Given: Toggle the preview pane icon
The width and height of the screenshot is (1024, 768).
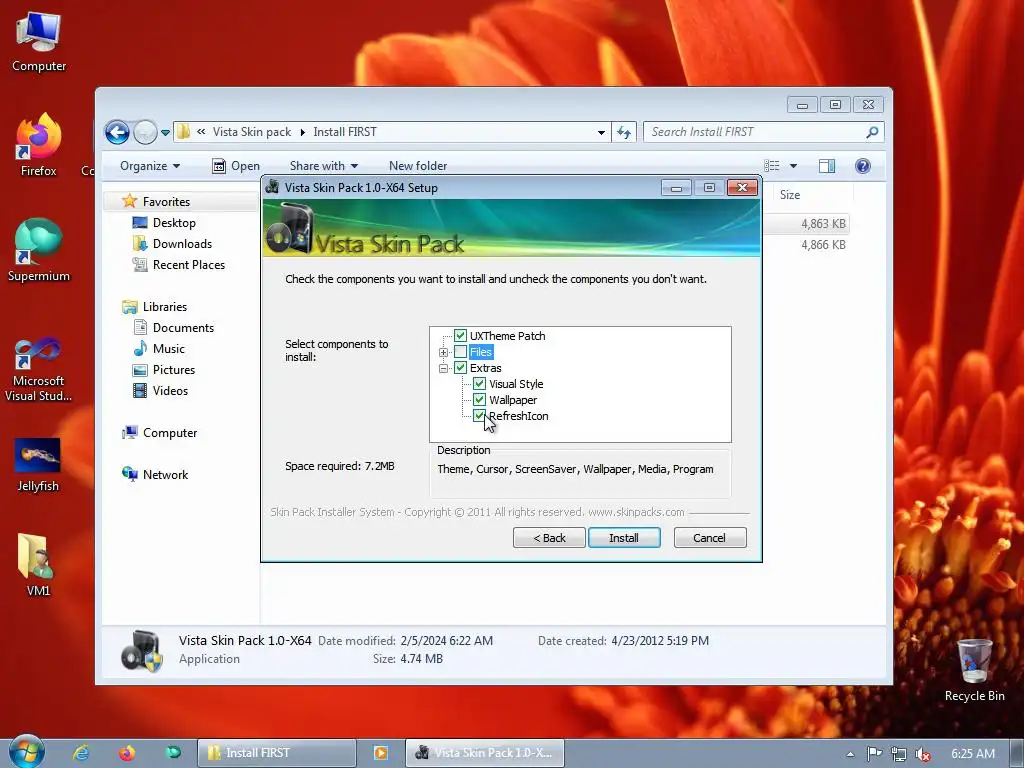Looking at the screenshot, I should tap(827, 166).
